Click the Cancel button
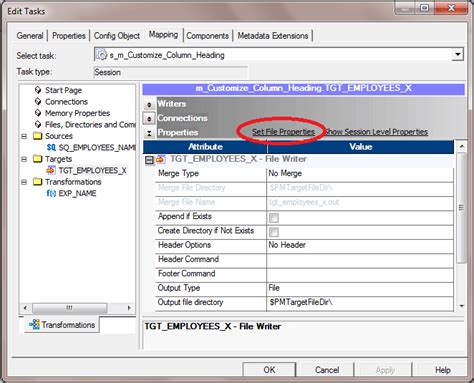 pos(327,370)
